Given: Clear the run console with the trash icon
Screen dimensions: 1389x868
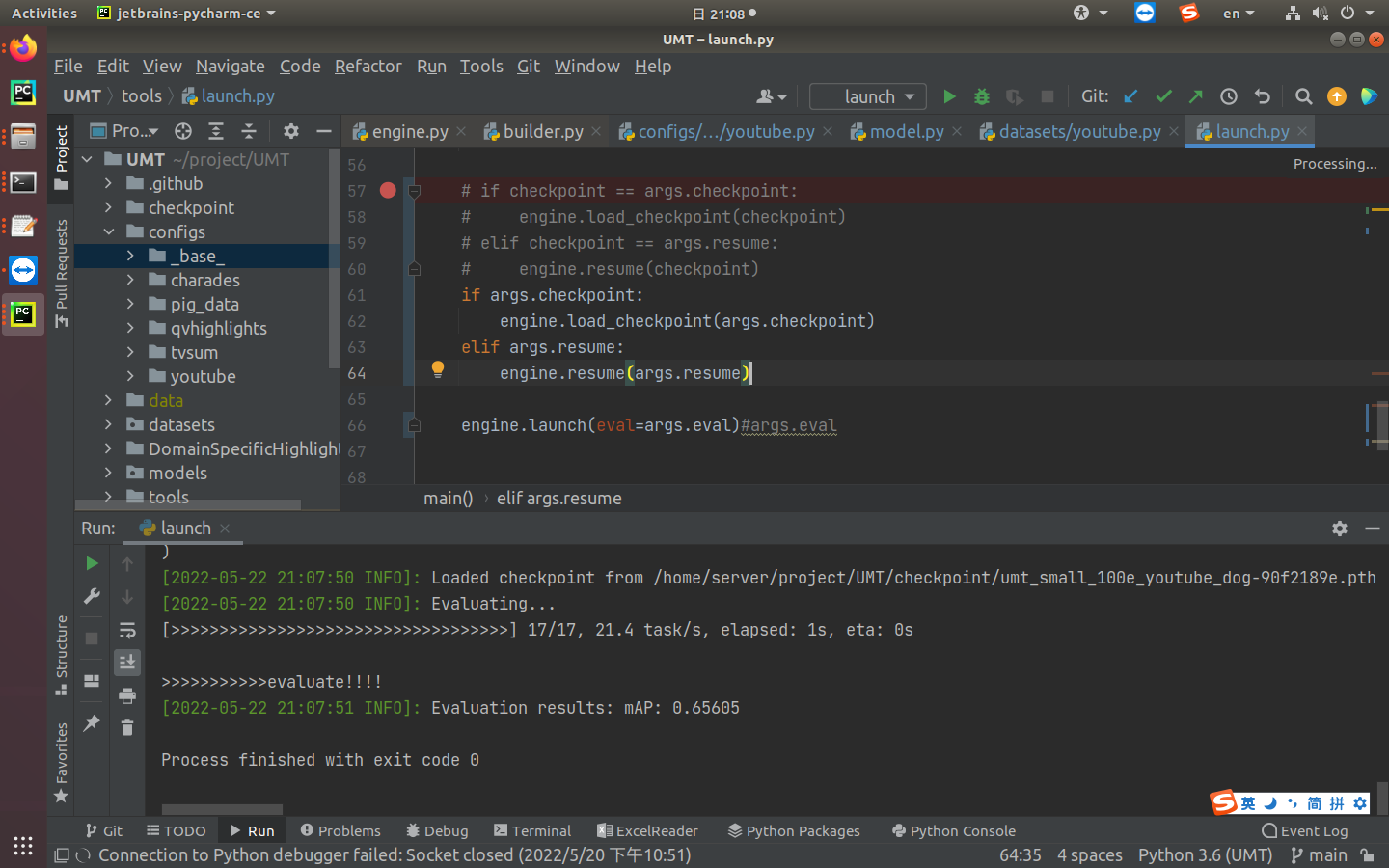Looking at the screenshot, I should [127, 727].
